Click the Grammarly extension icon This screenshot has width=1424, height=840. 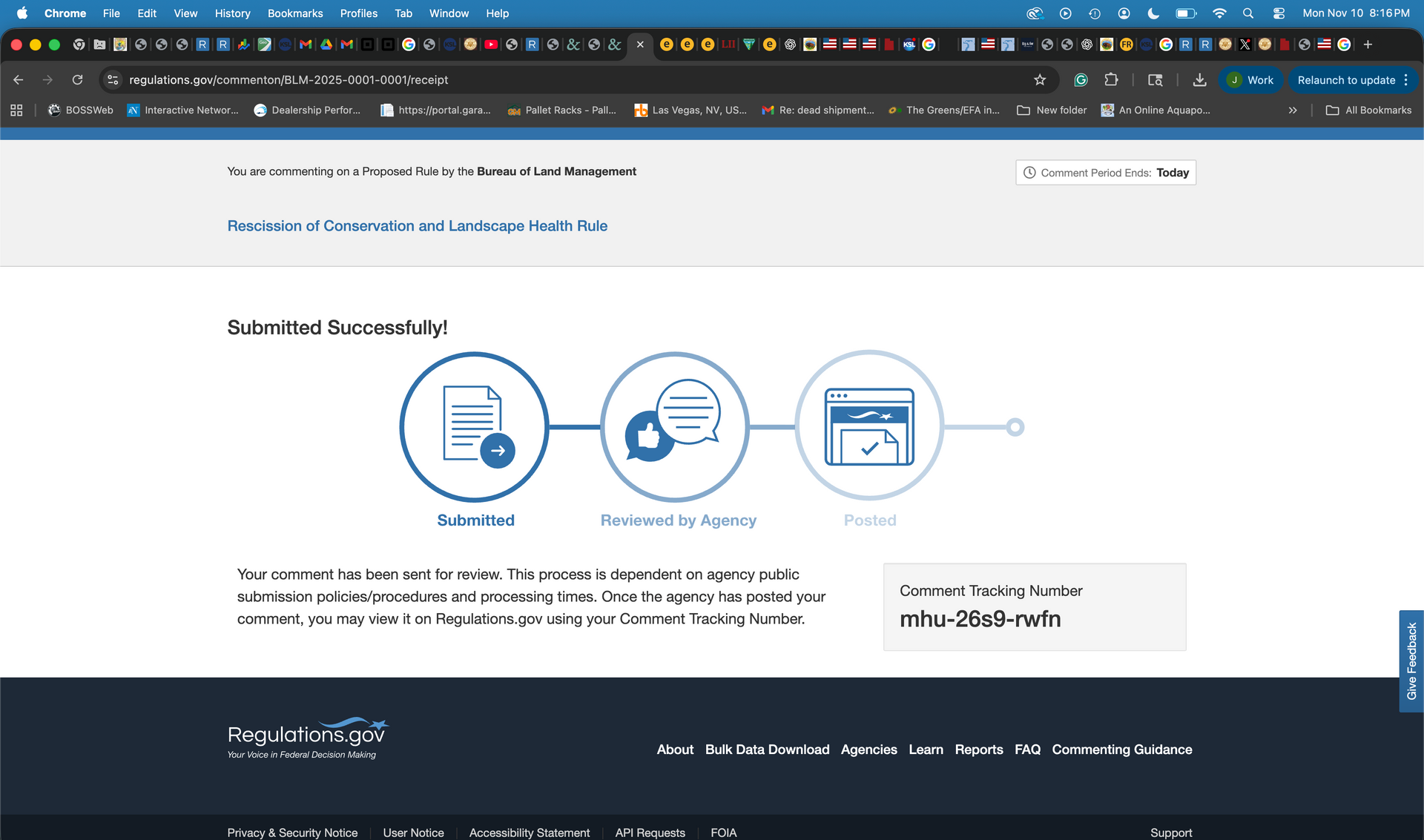(1081, 80)
